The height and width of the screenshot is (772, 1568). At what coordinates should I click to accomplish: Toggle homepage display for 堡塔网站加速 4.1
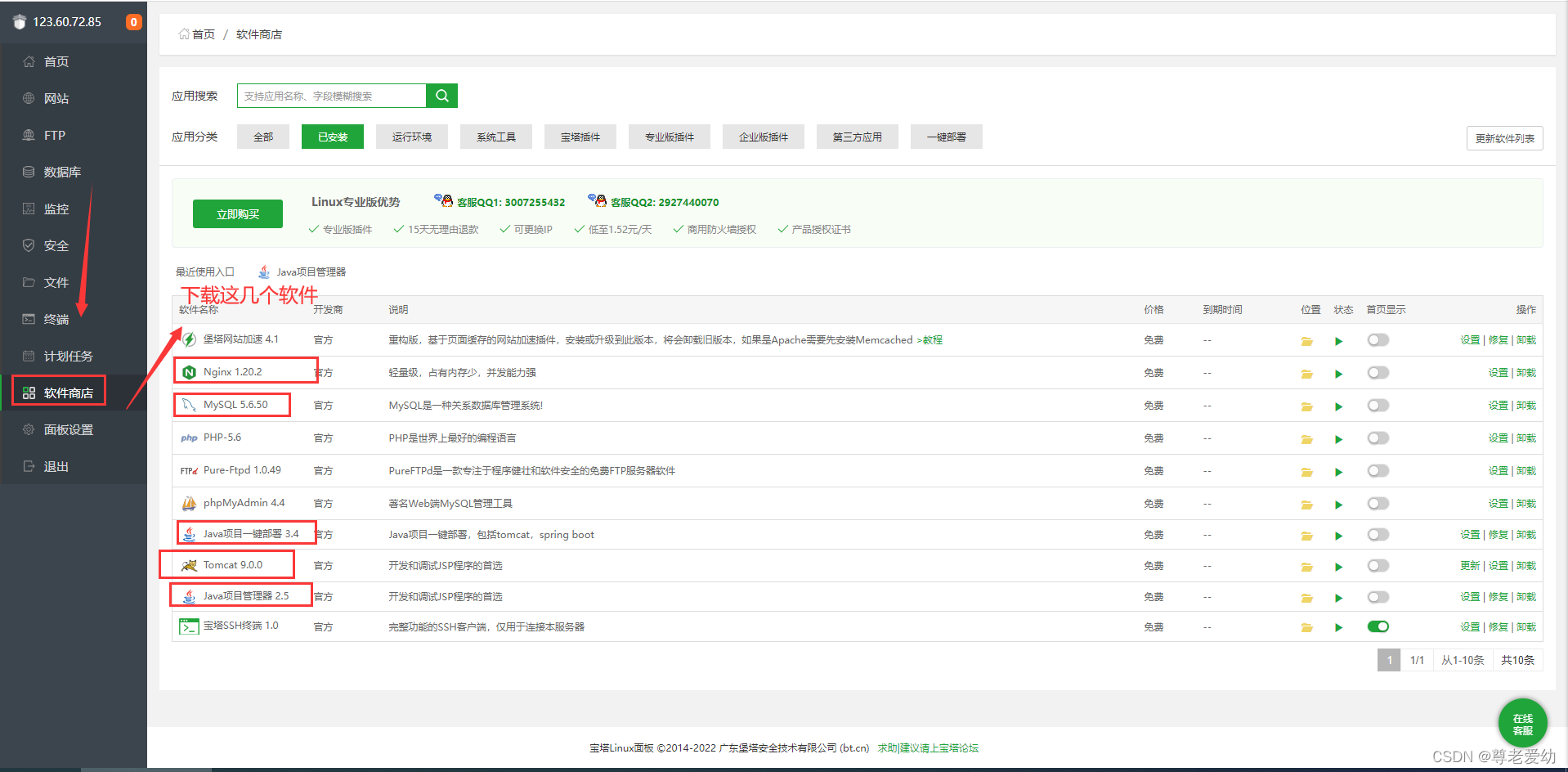click(1378, 339)
